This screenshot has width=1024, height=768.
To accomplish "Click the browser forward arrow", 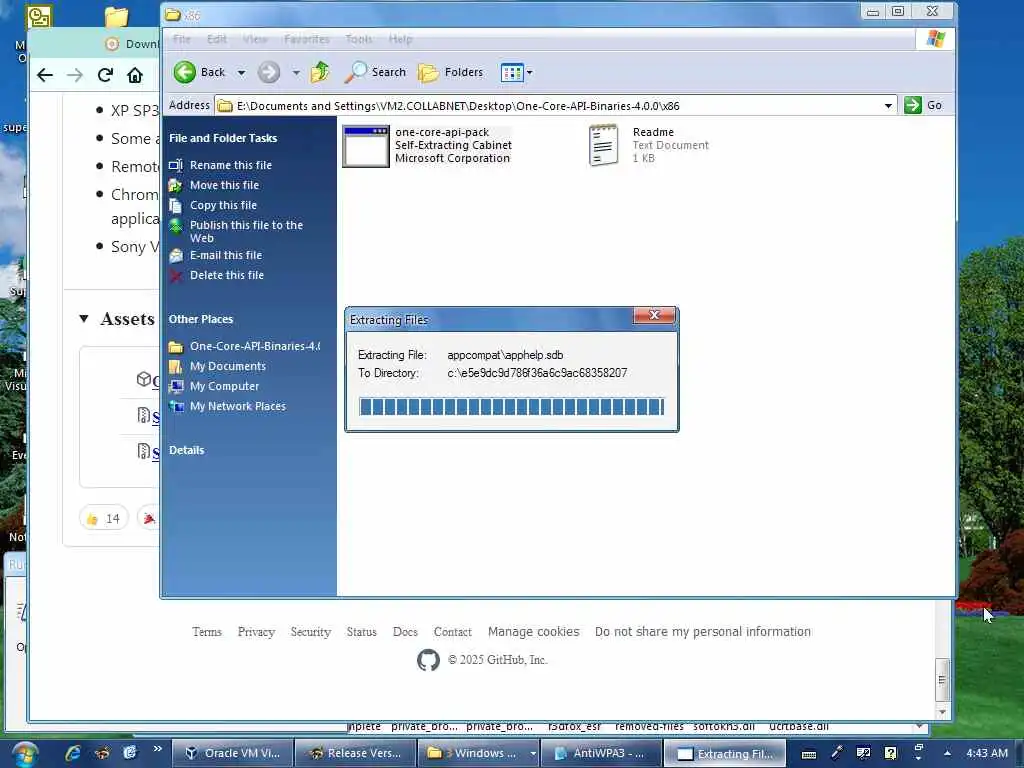I will [x=75, y=75].
